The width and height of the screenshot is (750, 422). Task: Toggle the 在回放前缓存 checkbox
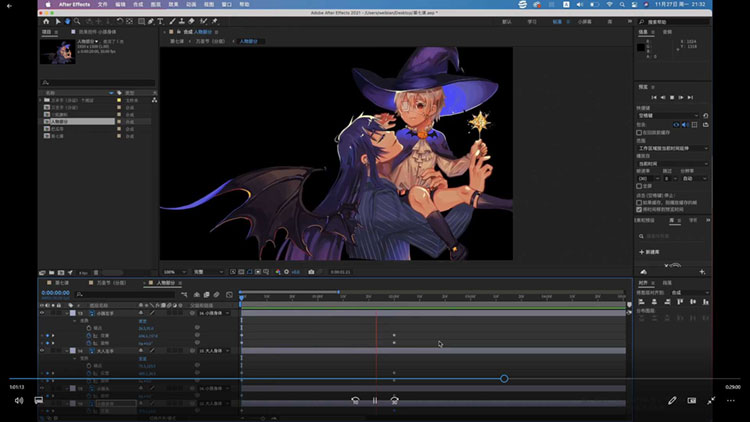point(641,132)
